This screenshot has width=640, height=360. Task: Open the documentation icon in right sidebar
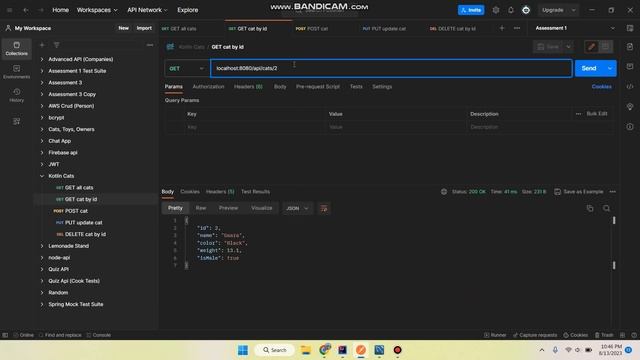click(630, 47)
